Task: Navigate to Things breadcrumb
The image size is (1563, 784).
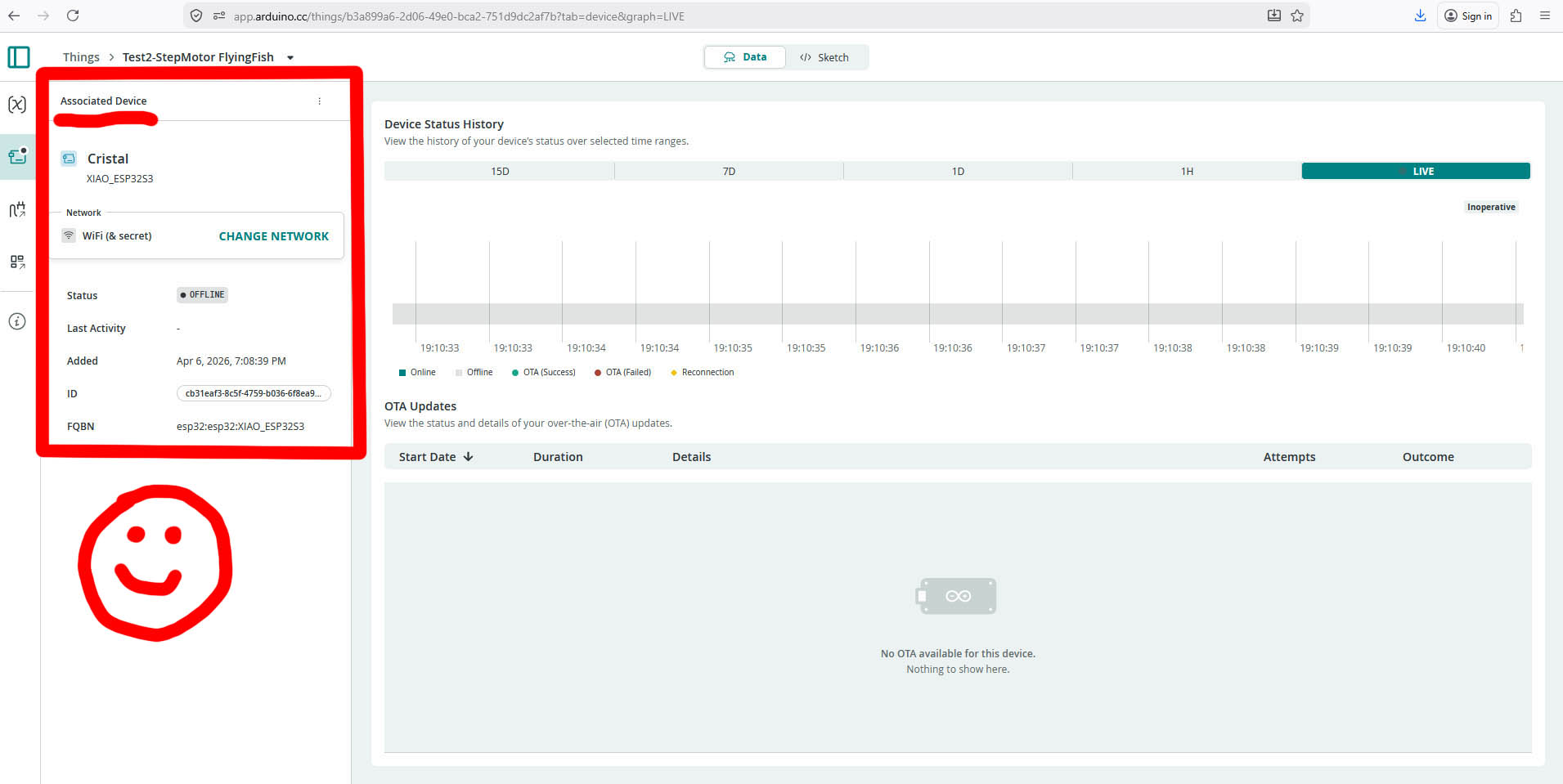Action: [x=81, y=57]
